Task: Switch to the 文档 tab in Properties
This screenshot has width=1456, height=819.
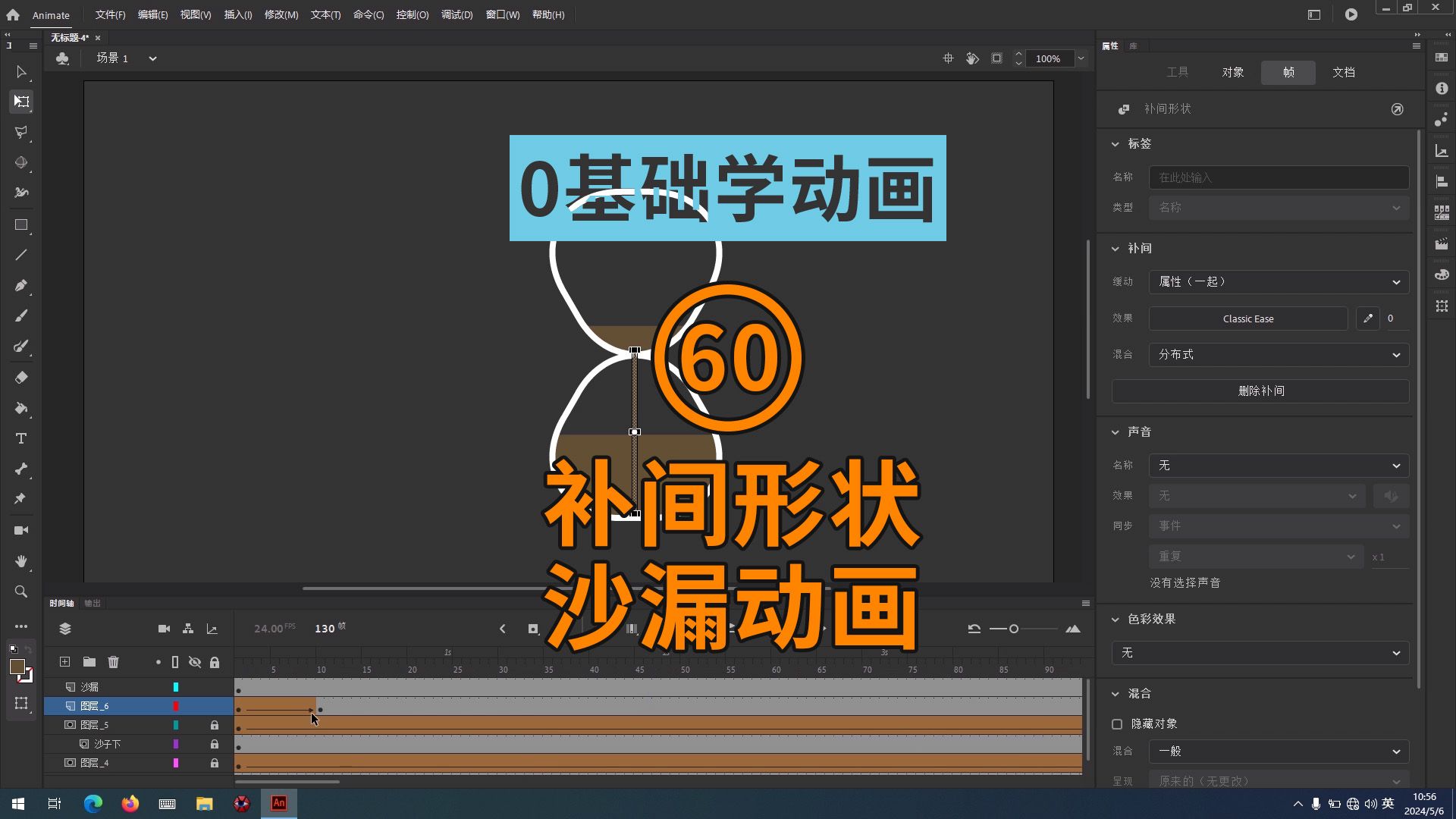Action: [x=1343, y=72]
